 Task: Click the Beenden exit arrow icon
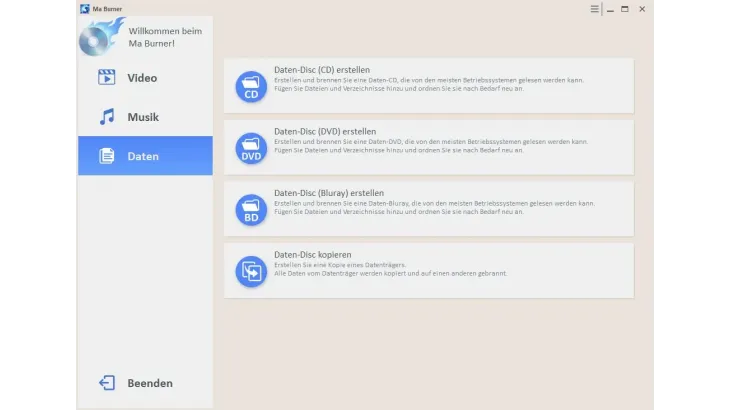[x=107, y=383]
